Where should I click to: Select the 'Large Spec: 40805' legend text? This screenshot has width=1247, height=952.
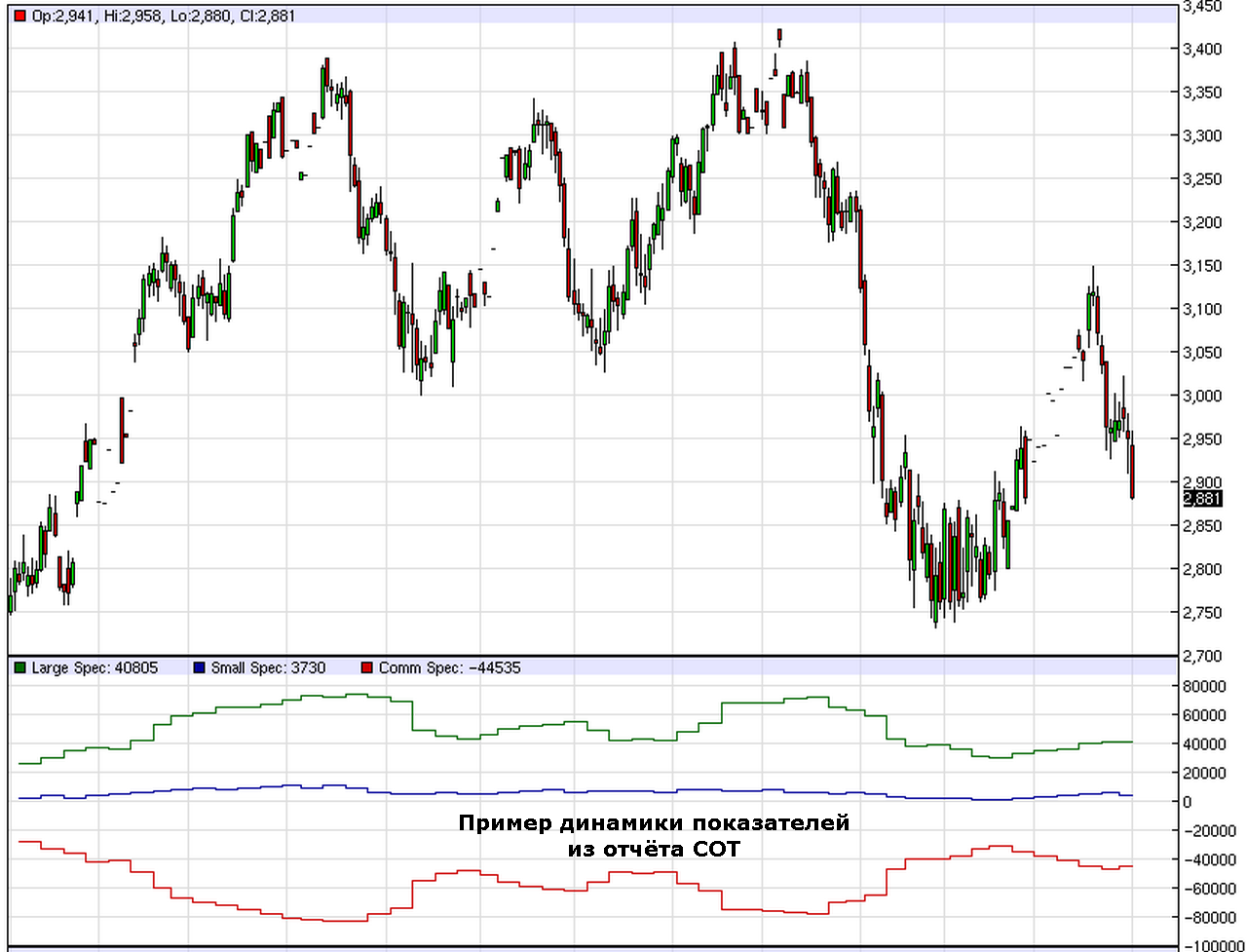[94, 667]
